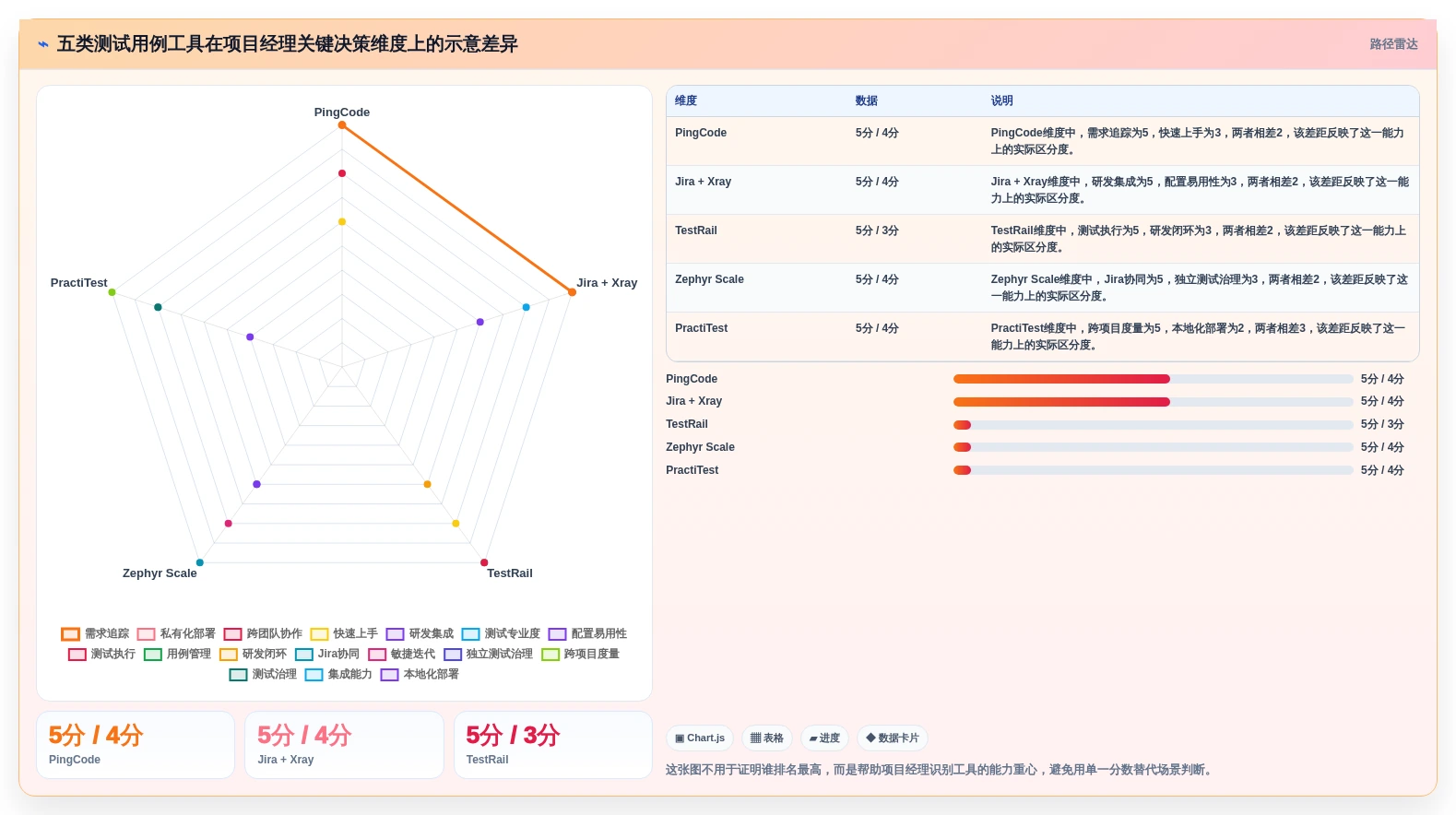Open the TestRail 5分 / 3分 score card
This screenshot has width=1456, height=815.
tap(553, 745)
